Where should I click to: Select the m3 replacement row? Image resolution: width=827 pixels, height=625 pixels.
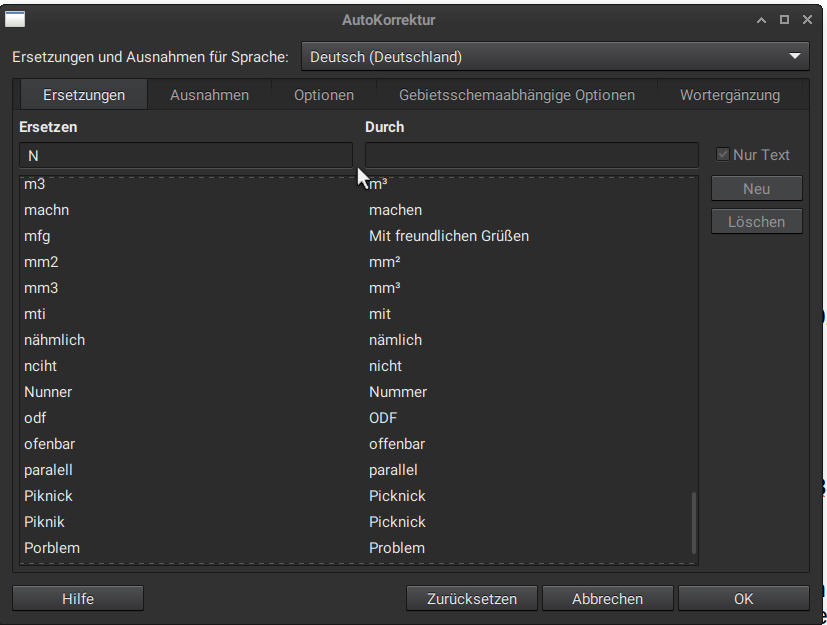click(x=359, y=184)
